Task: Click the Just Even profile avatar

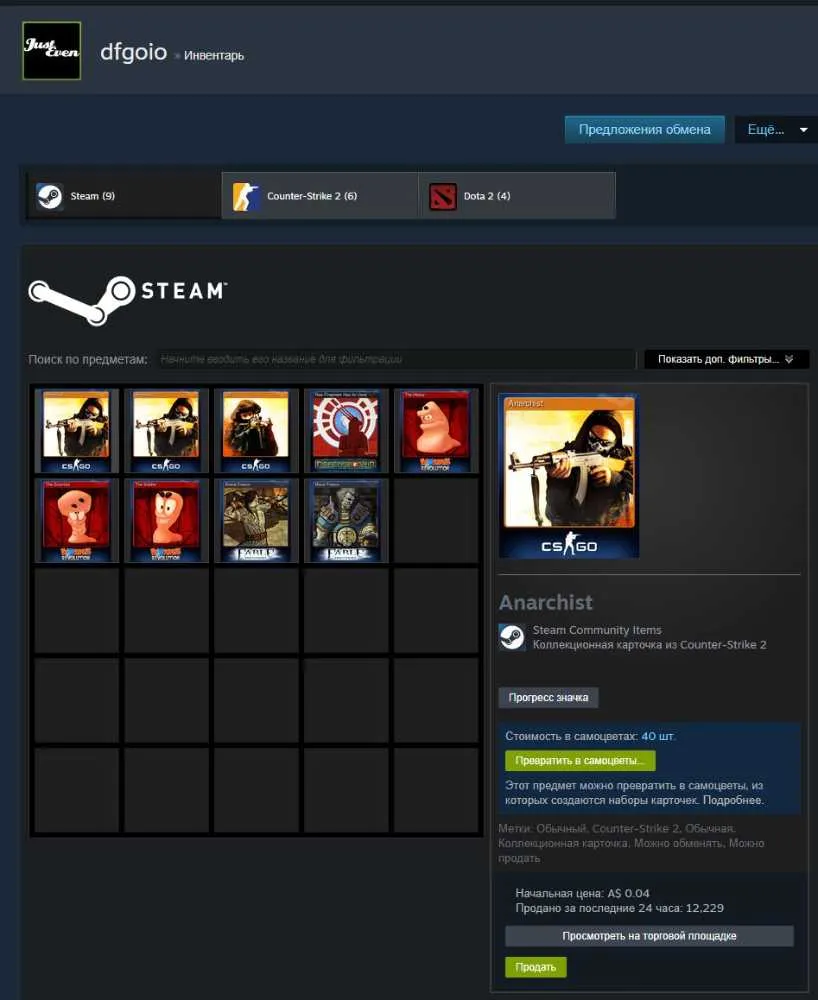Action: pyautogui.click(x=52, y=50)
